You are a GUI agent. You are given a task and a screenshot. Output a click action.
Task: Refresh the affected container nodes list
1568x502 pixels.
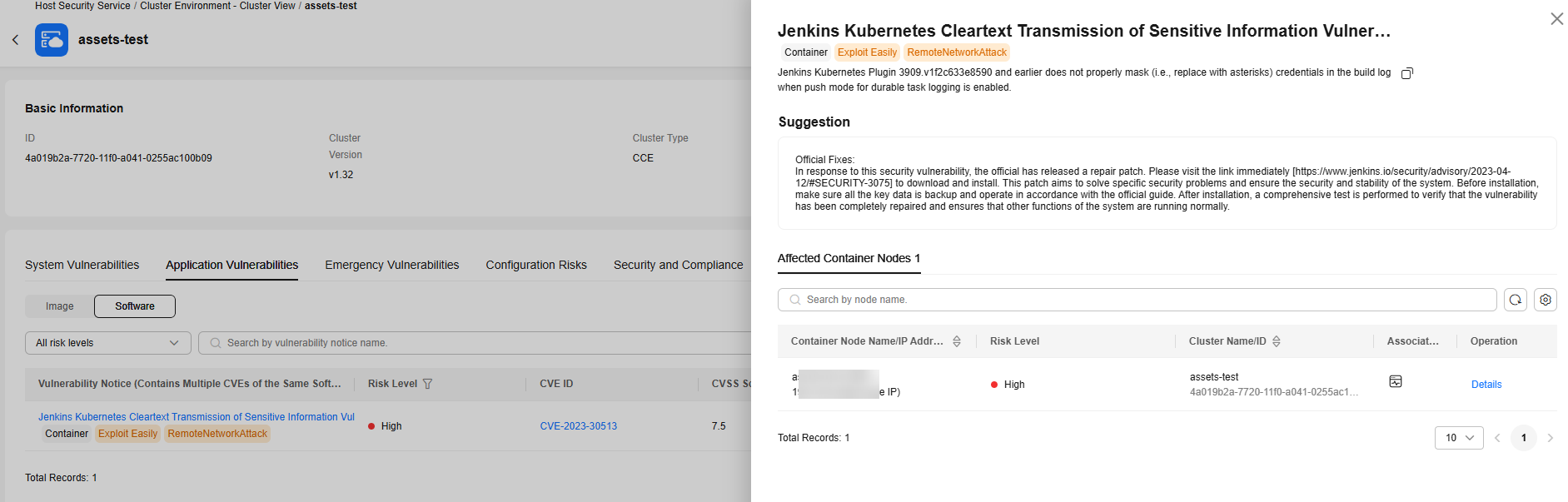1516,300
